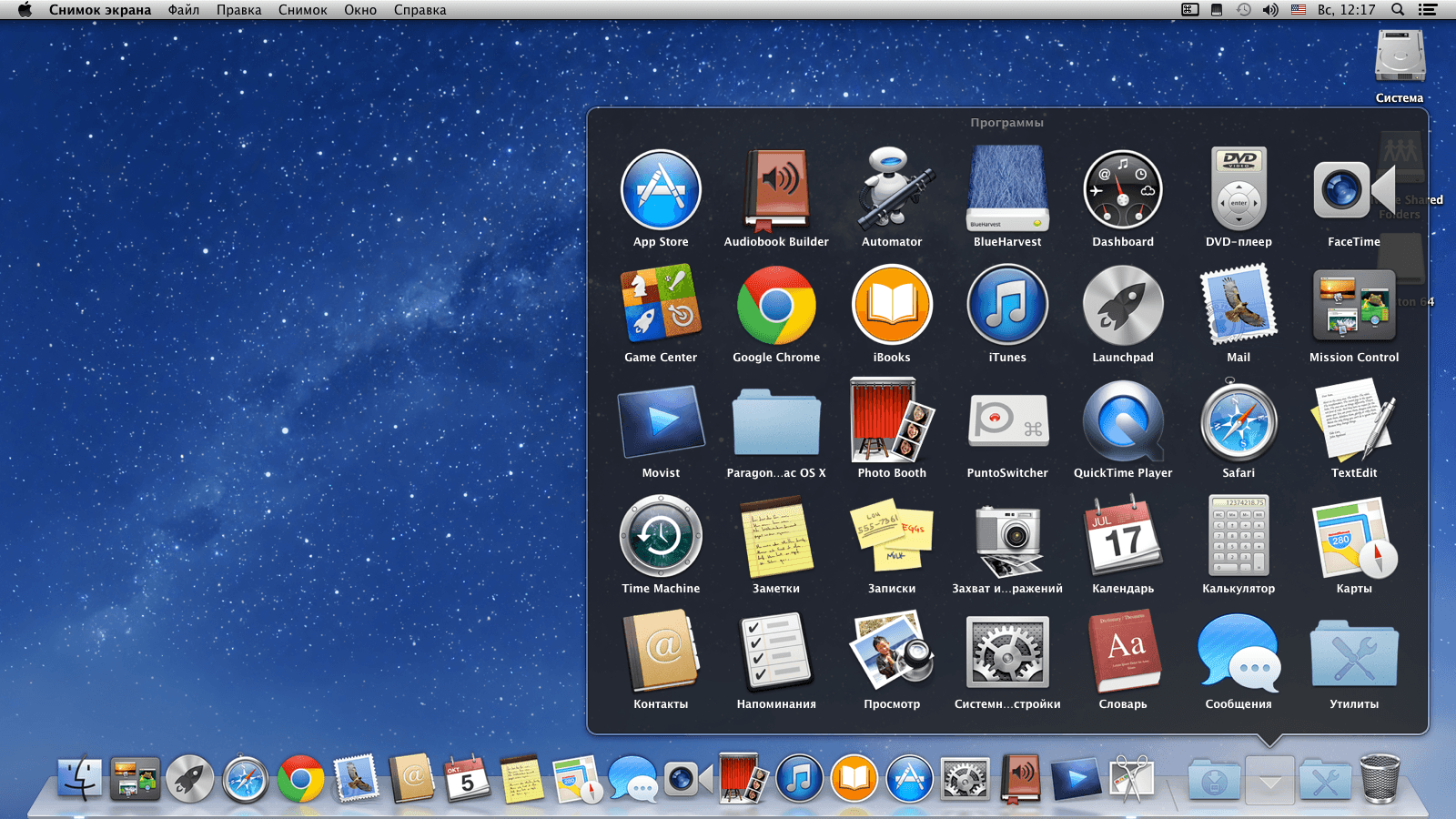Launch Photo Booth from the Программы grid
The width and height of the screenshot is (1456, 819).
(x=892, y=421)
